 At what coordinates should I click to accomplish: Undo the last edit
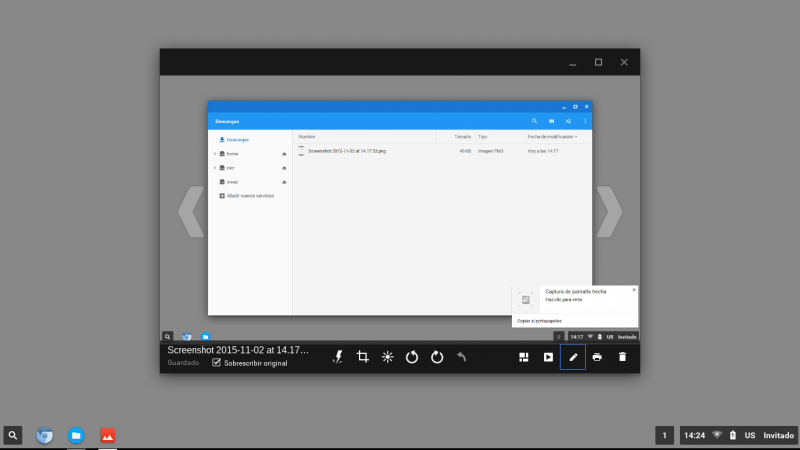pos(462,357)
